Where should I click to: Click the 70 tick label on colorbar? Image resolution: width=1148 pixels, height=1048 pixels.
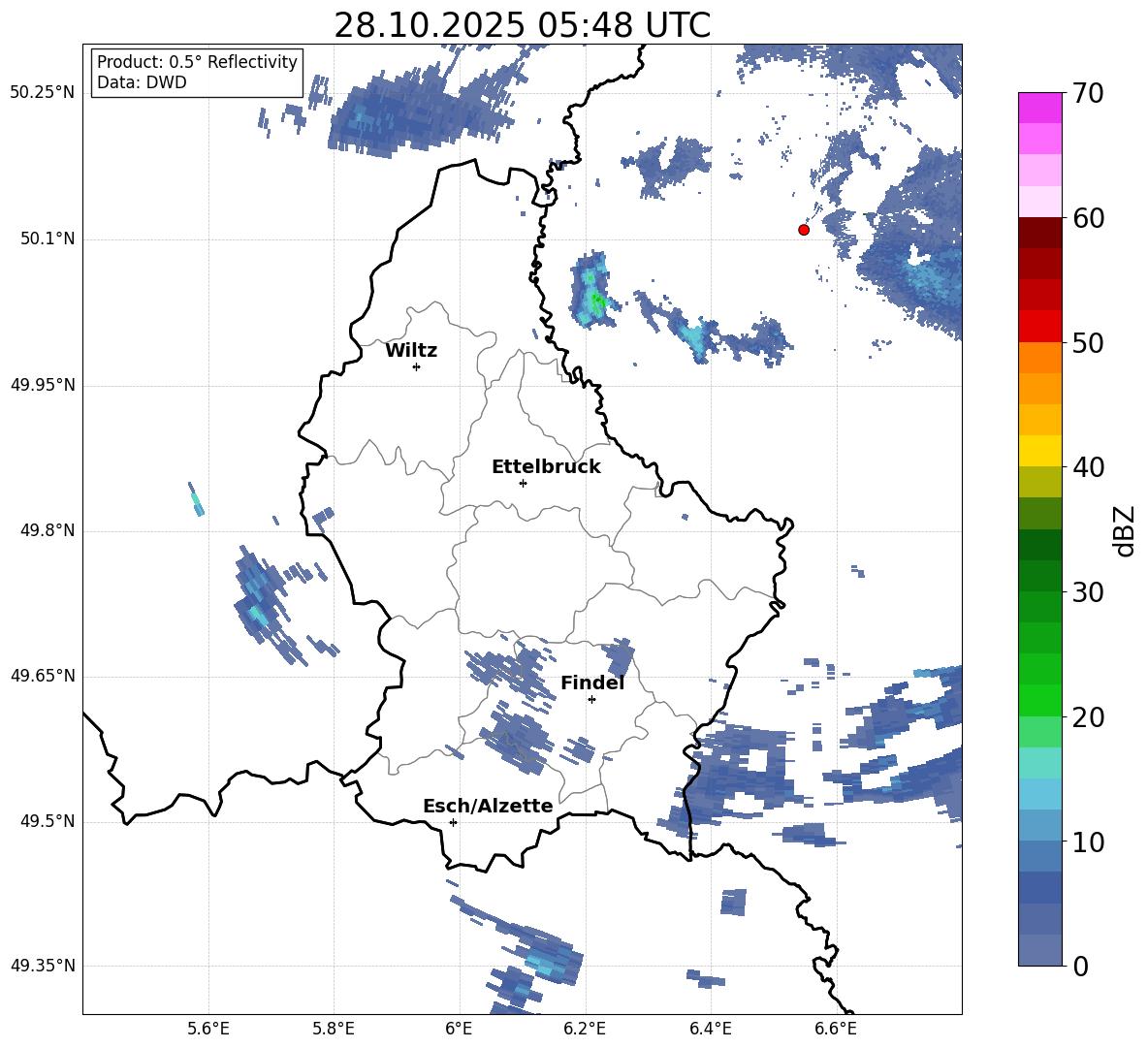click(x=1088, y=93)
